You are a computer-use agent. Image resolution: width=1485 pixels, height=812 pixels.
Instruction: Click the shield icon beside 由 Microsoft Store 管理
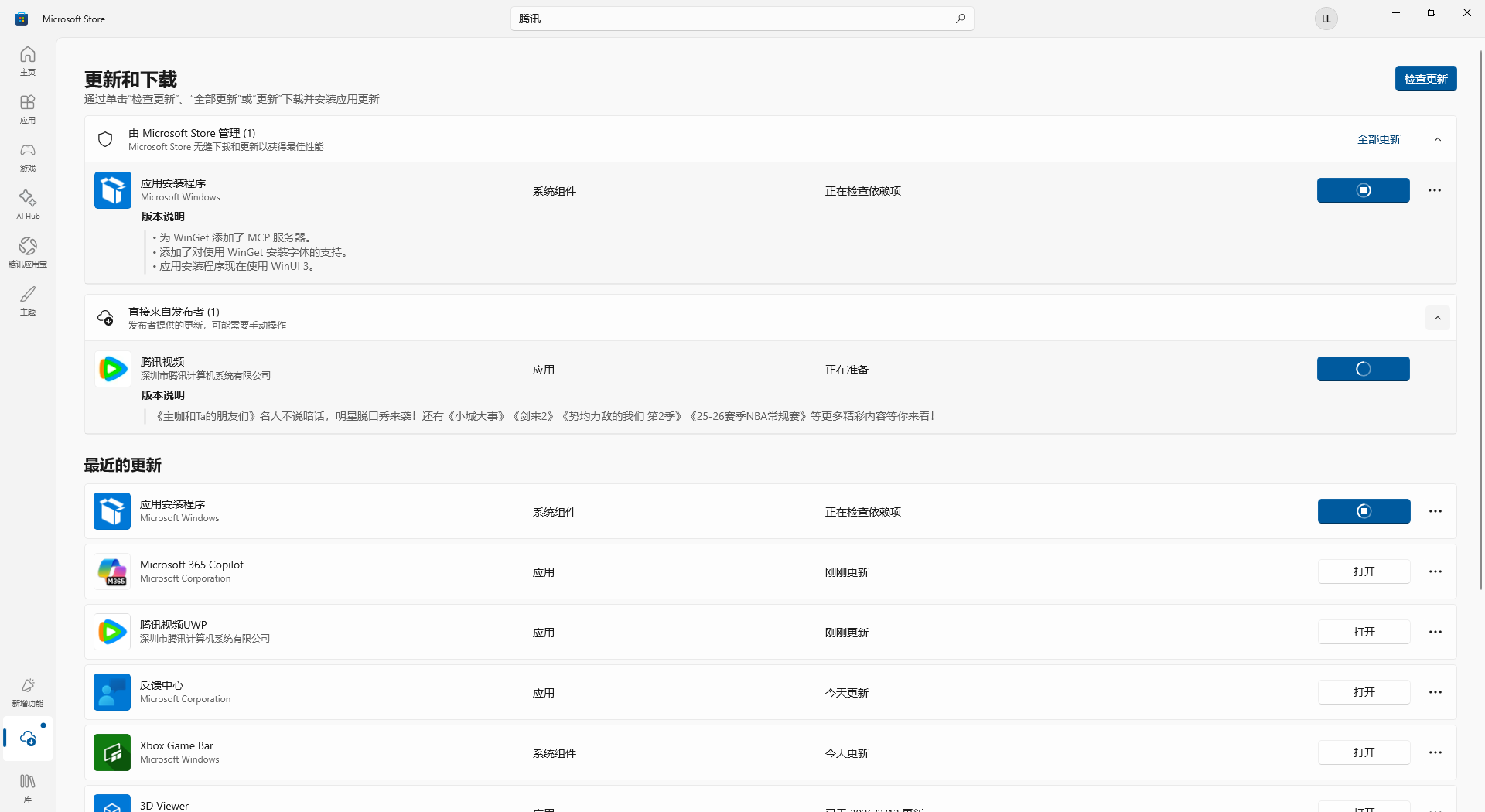105,139
